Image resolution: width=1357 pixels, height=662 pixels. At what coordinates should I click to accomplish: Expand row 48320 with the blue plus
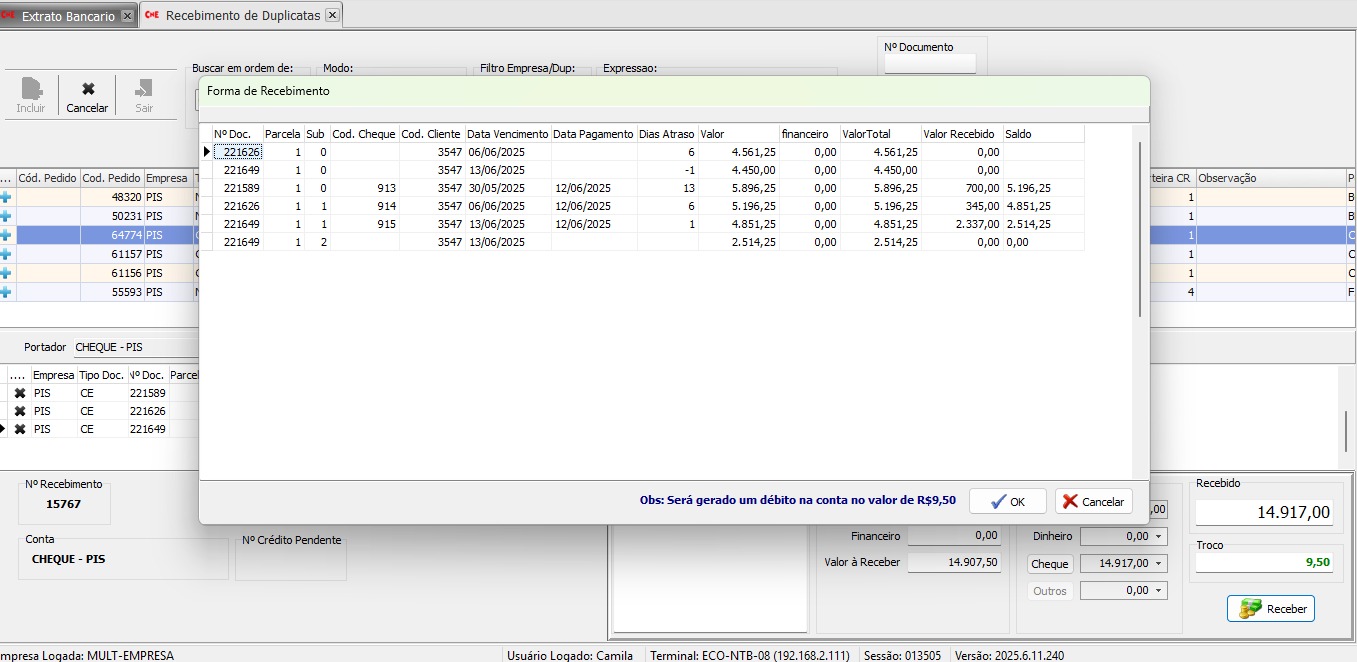pyautogui.click(x=6, y=198)
